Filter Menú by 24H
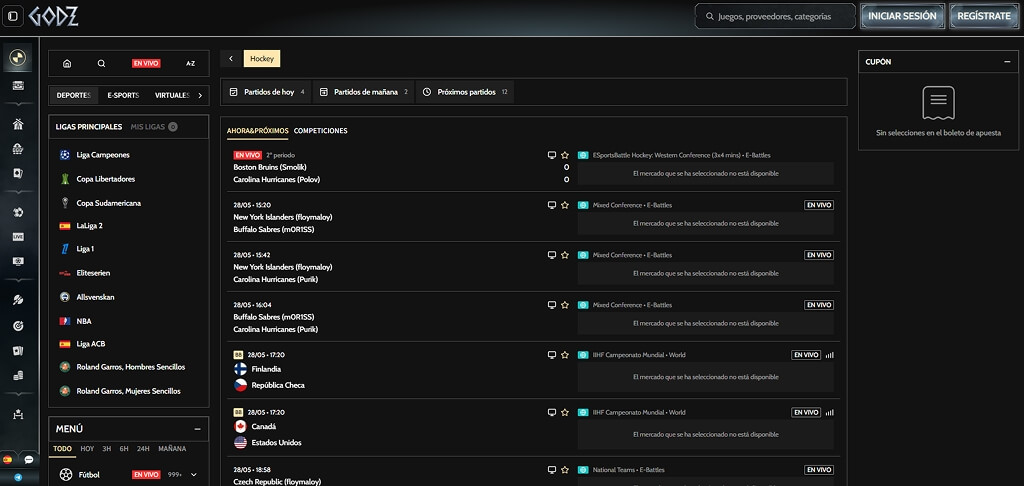The height and width of the screenshot is (486, 1024). [143, 449]
